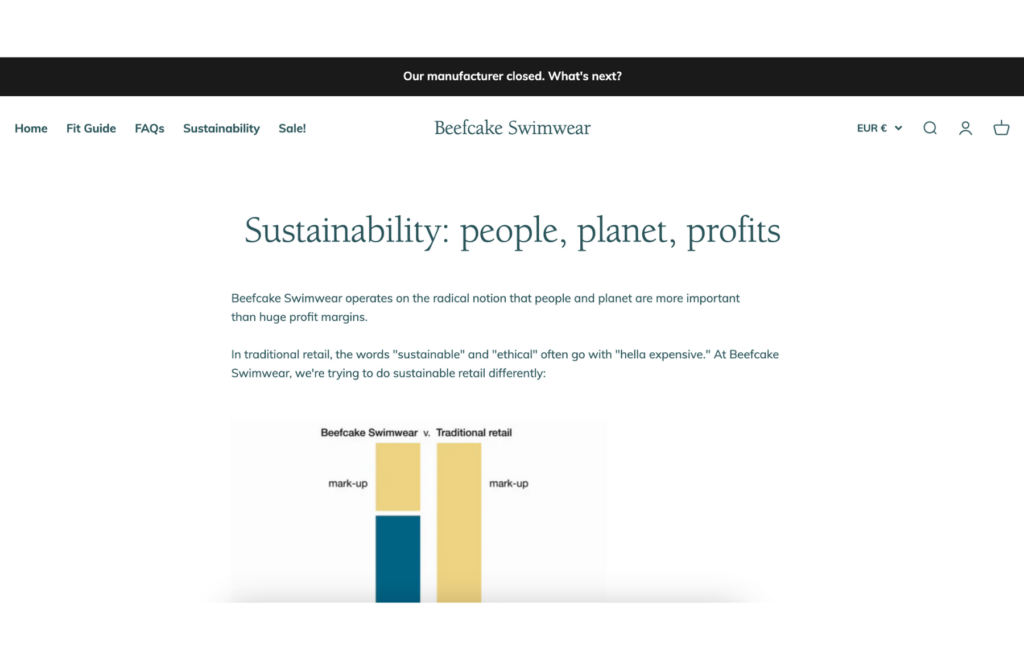Screen dimensions: 1024x660
Task: Click the Beefcake Swimwear chart label
Action: point(369,432)
